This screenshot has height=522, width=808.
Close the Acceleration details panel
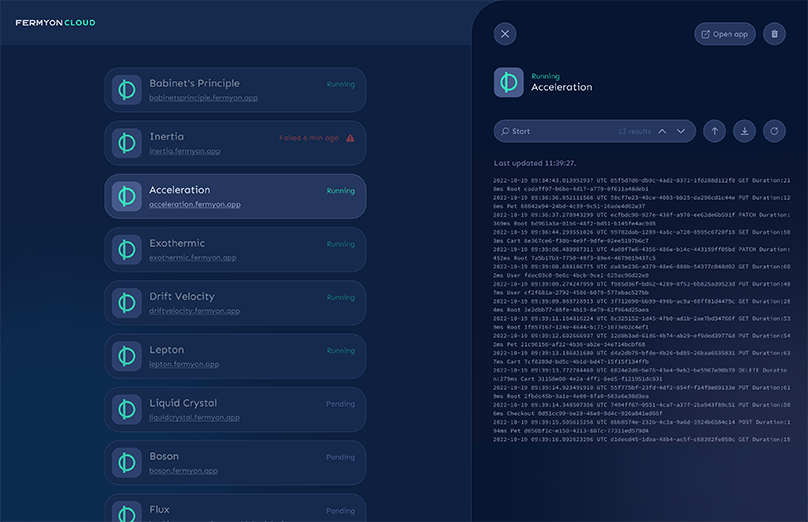505,34
